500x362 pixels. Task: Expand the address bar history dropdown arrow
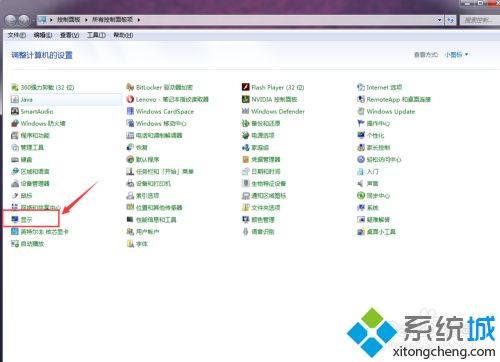point(440,20)
